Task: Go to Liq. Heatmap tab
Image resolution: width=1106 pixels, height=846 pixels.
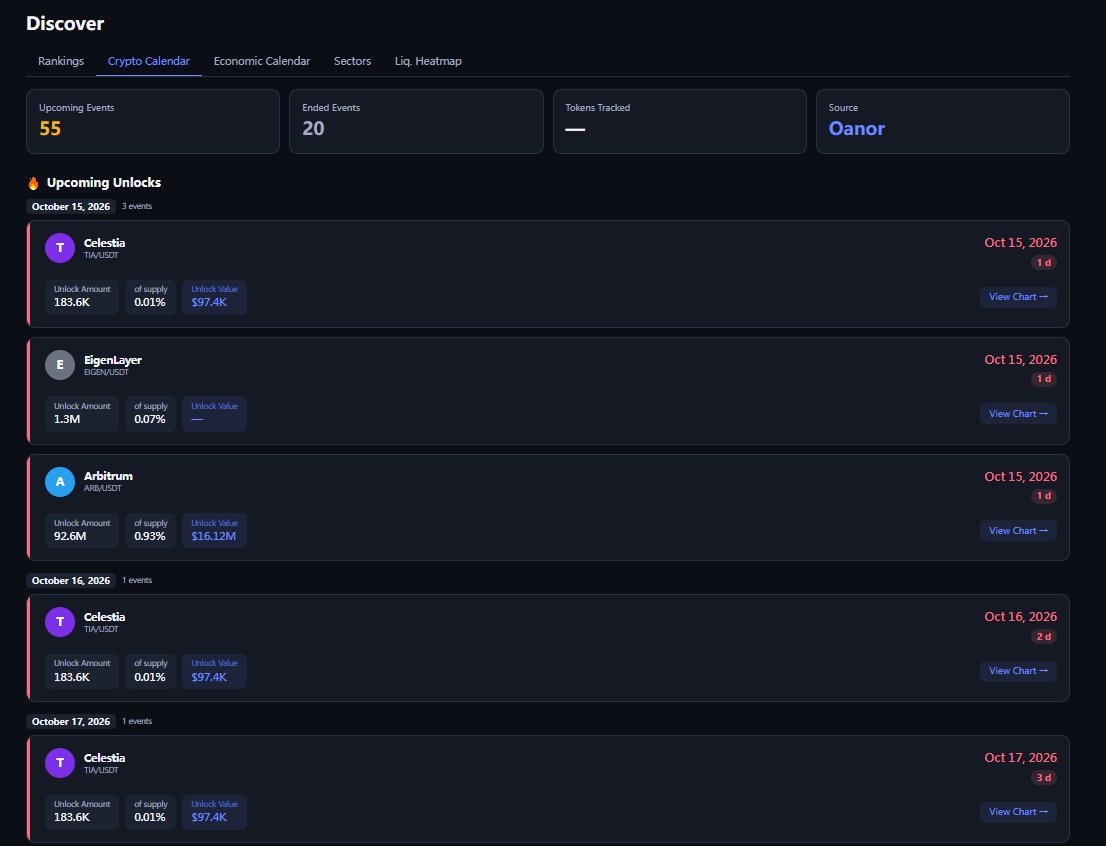Action: tap(428, 61)
